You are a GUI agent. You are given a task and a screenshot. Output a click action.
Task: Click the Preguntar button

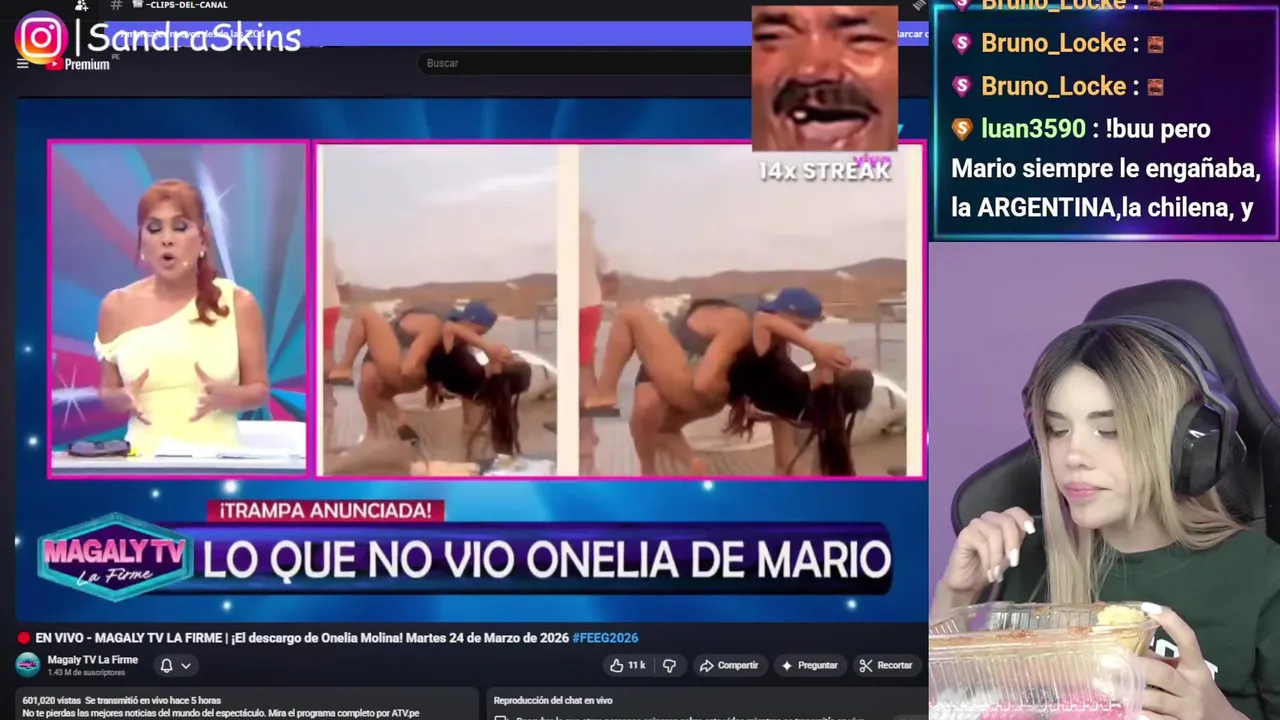(x=809, y=665)
